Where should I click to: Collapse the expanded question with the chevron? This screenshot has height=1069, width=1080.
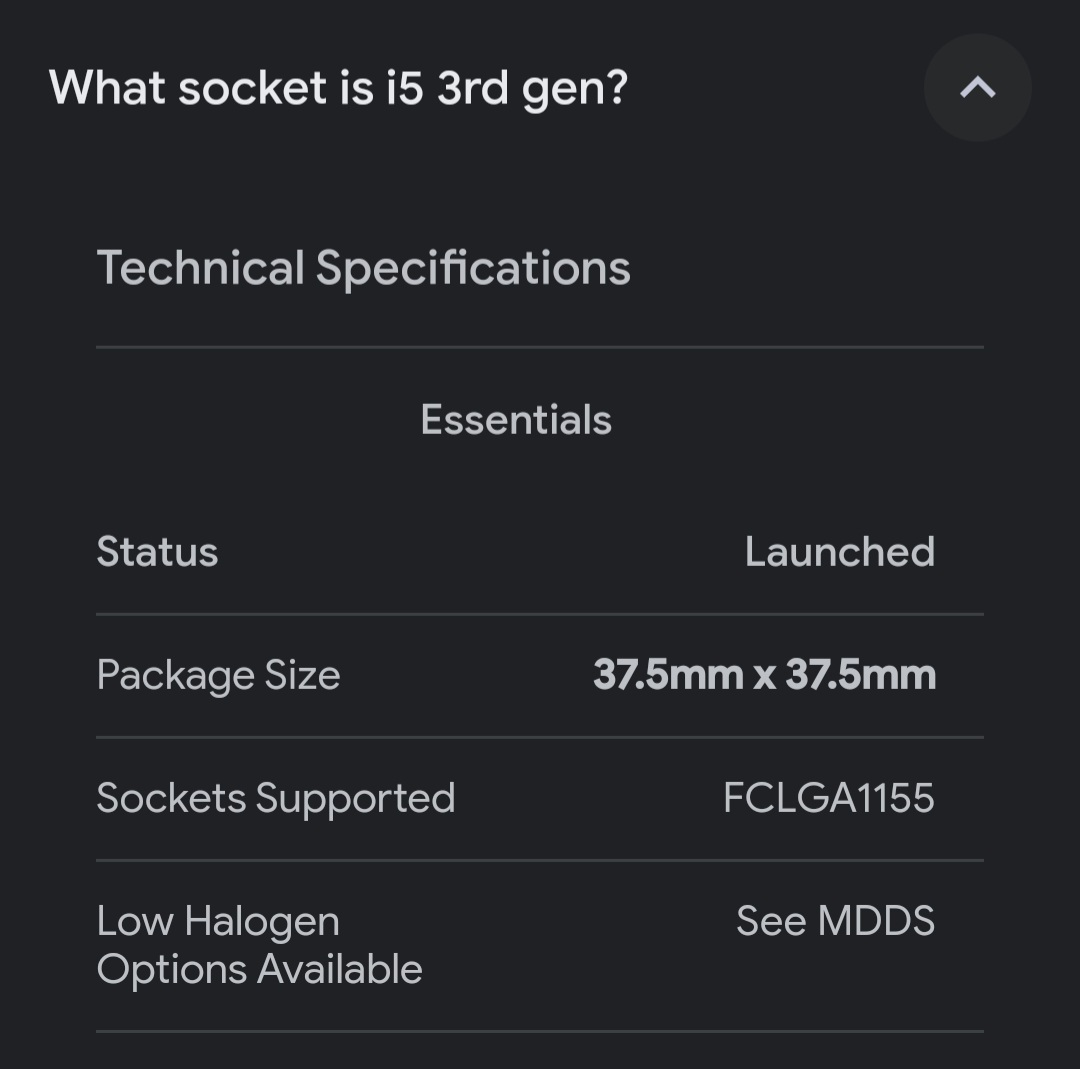click(x=977, y=88)
